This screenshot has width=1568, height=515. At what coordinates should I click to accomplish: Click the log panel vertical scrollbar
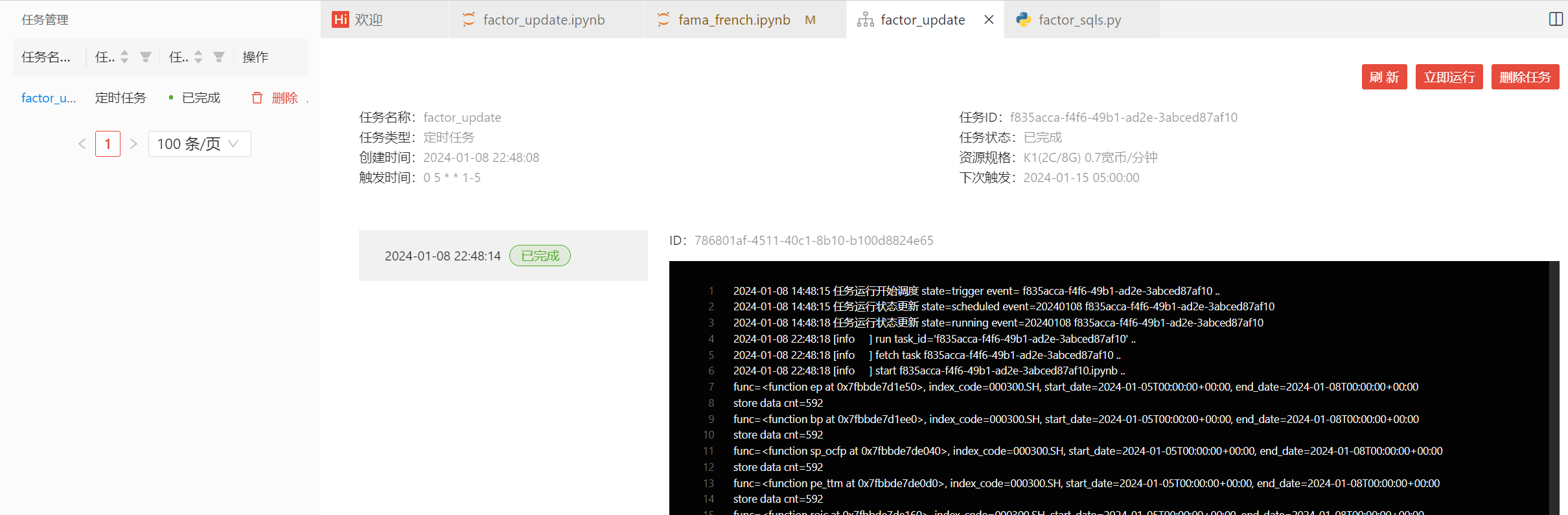[x=1554, y=389]
